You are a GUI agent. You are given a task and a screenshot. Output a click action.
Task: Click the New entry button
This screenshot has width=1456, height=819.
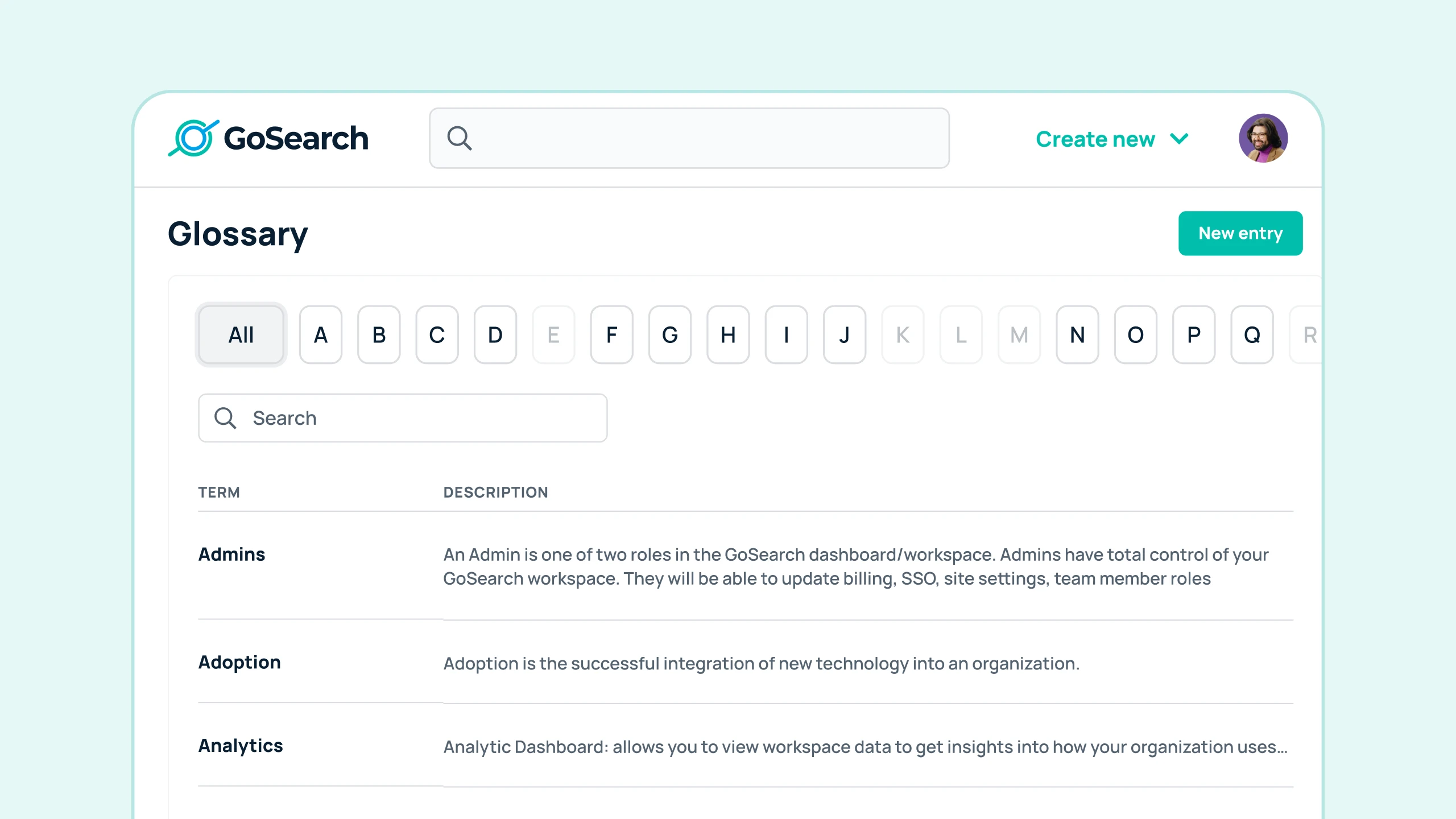coord(1240,233)
